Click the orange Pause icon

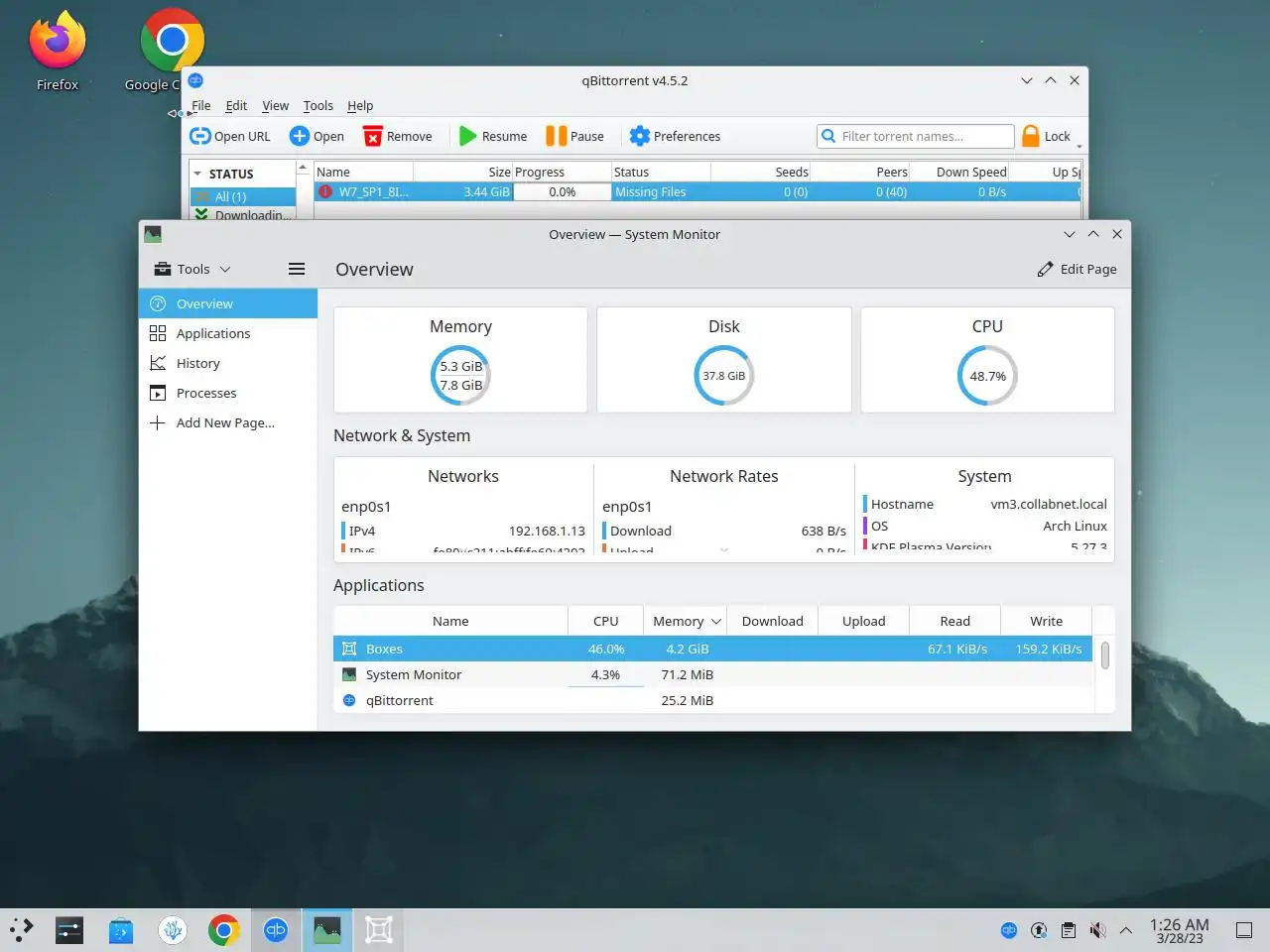[557, 136]
